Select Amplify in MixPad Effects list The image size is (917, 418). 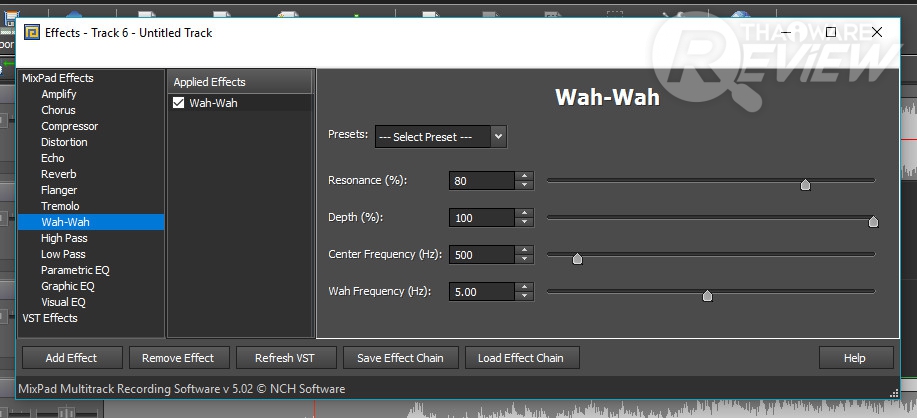[x=58, y=94]
